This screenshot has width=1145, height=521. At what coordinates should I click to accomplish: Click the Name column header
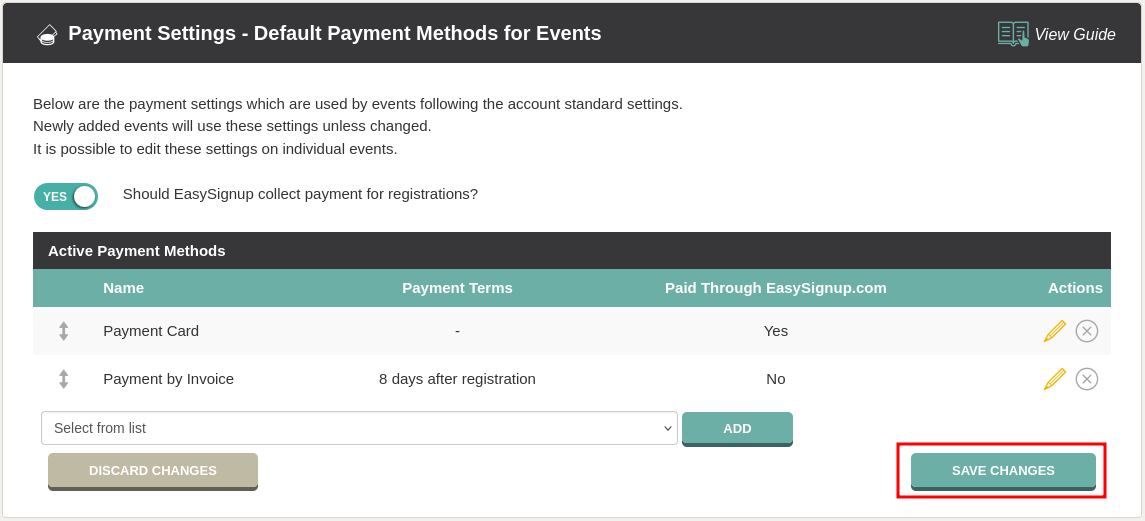pos(123,288)
